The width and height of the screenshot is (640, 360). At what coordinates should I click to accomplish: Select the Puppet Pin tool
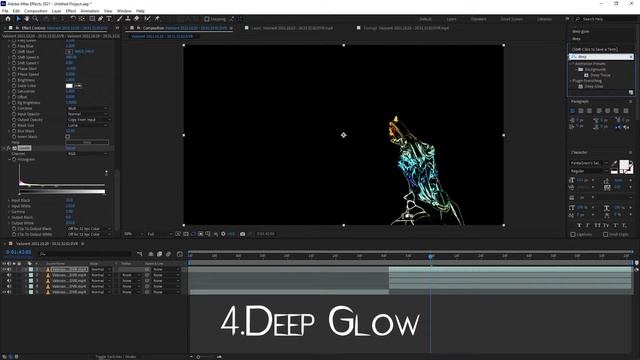(157, 19)
